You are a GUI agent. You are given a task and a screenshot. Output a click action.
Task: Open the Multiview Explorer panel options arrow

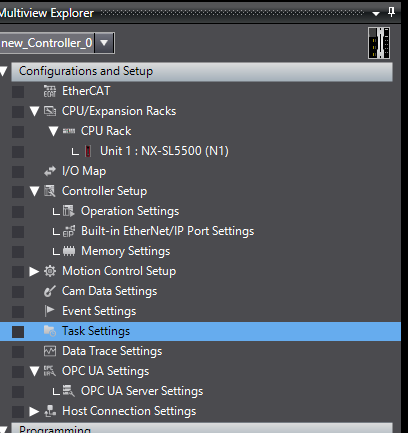coord(376,14)
